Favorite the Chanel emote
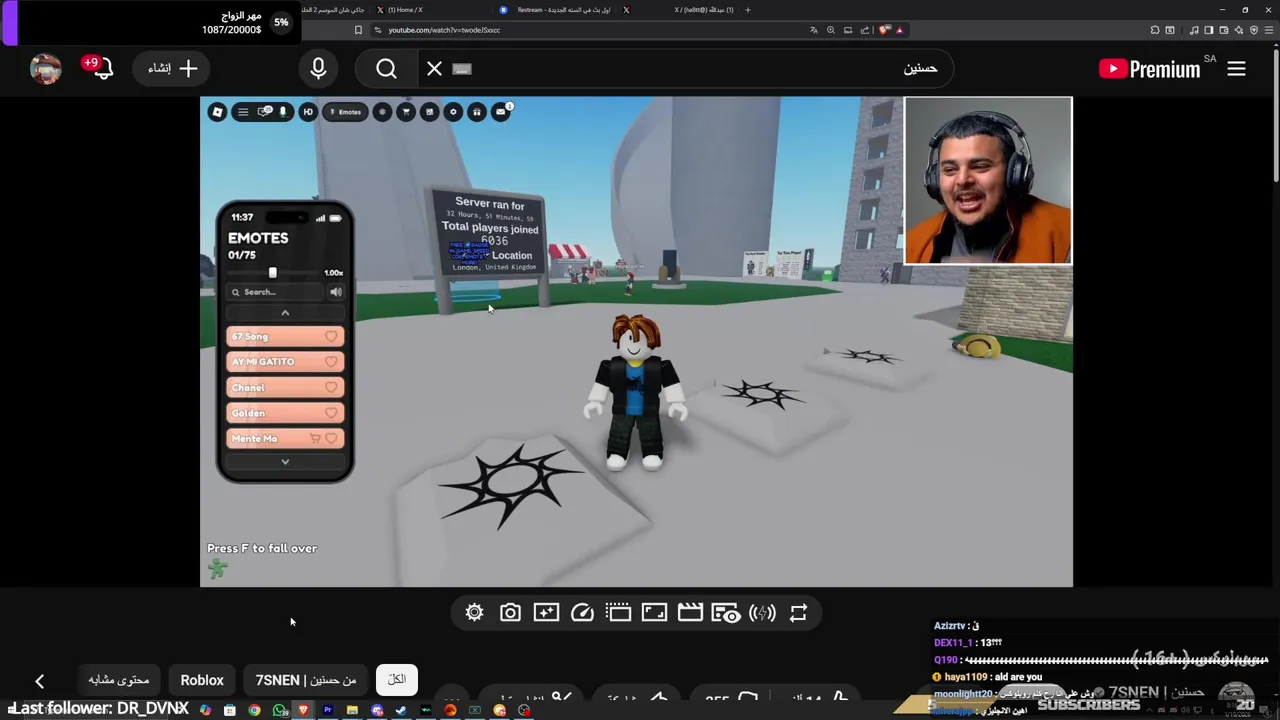This screenshot has height=720, width=1280. pyautogui.click(x=331, y=388)
